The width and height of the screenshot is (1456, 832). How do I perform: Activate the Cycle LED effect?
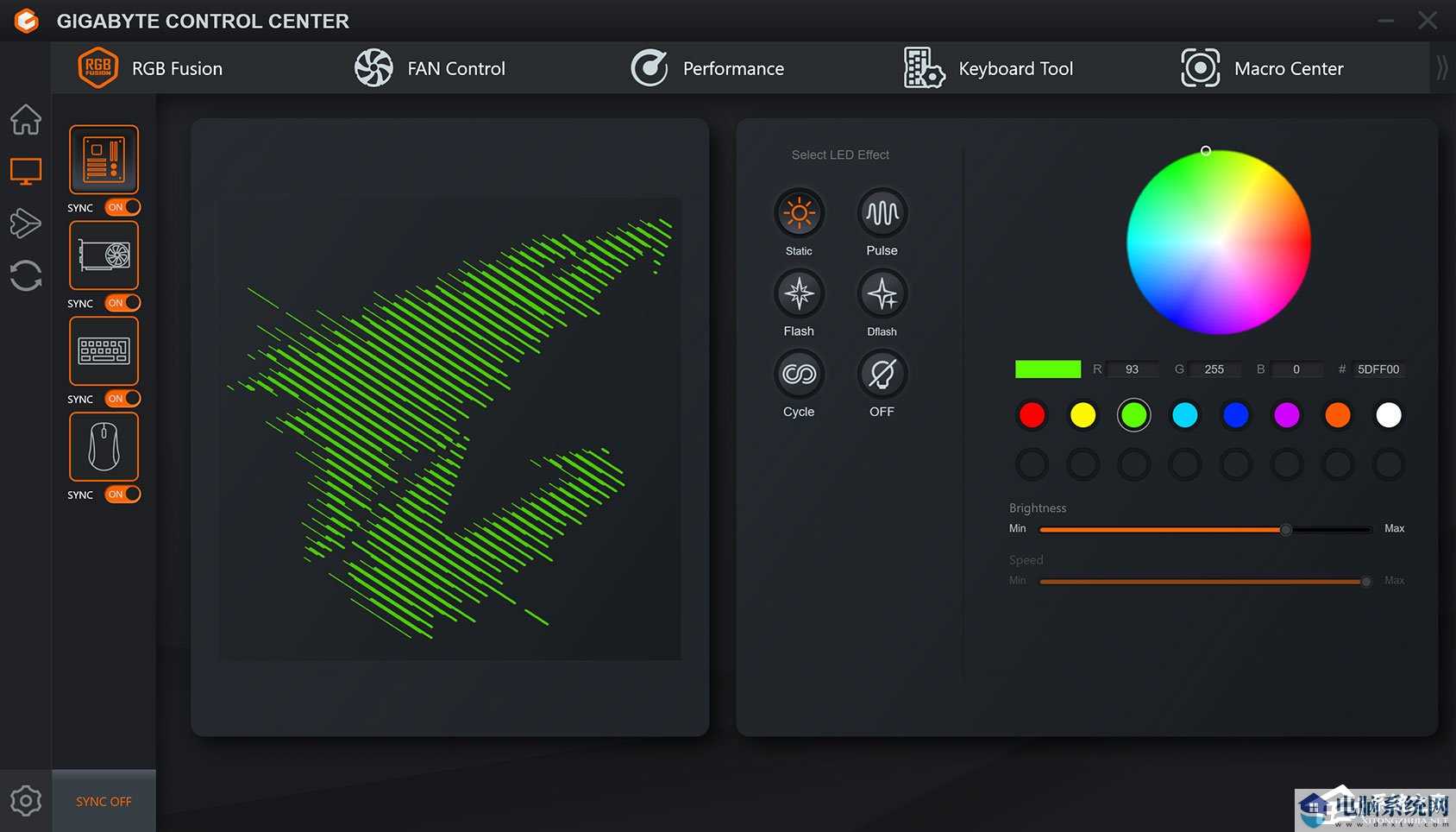point(799,375)
